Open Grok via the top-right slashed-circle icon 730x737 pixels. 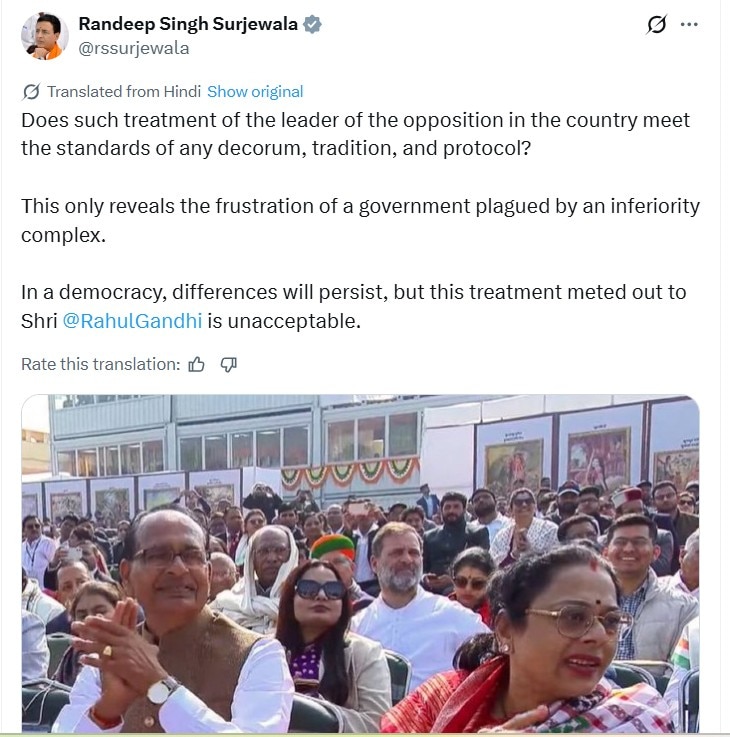click(656, 24)
